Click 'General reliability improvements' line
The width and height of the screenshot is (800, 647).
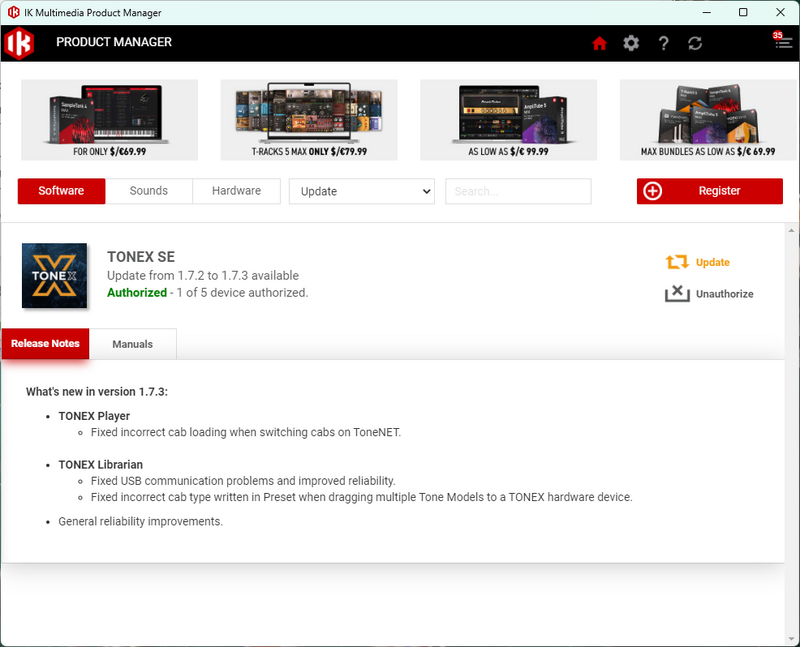pos(141,521)
